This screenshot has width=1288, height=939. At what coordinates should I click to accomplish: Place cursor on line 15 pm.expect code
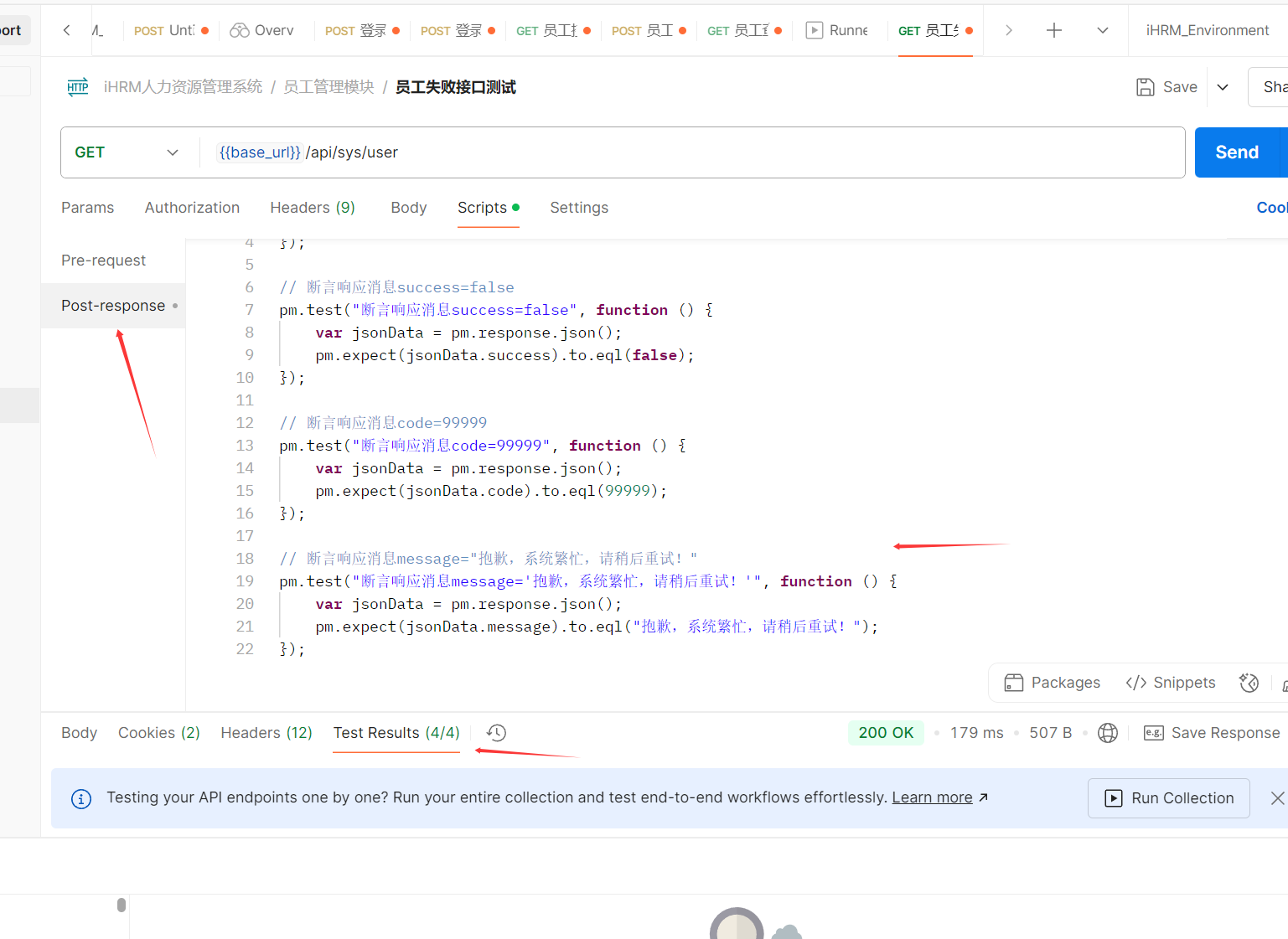pos(491,491)
